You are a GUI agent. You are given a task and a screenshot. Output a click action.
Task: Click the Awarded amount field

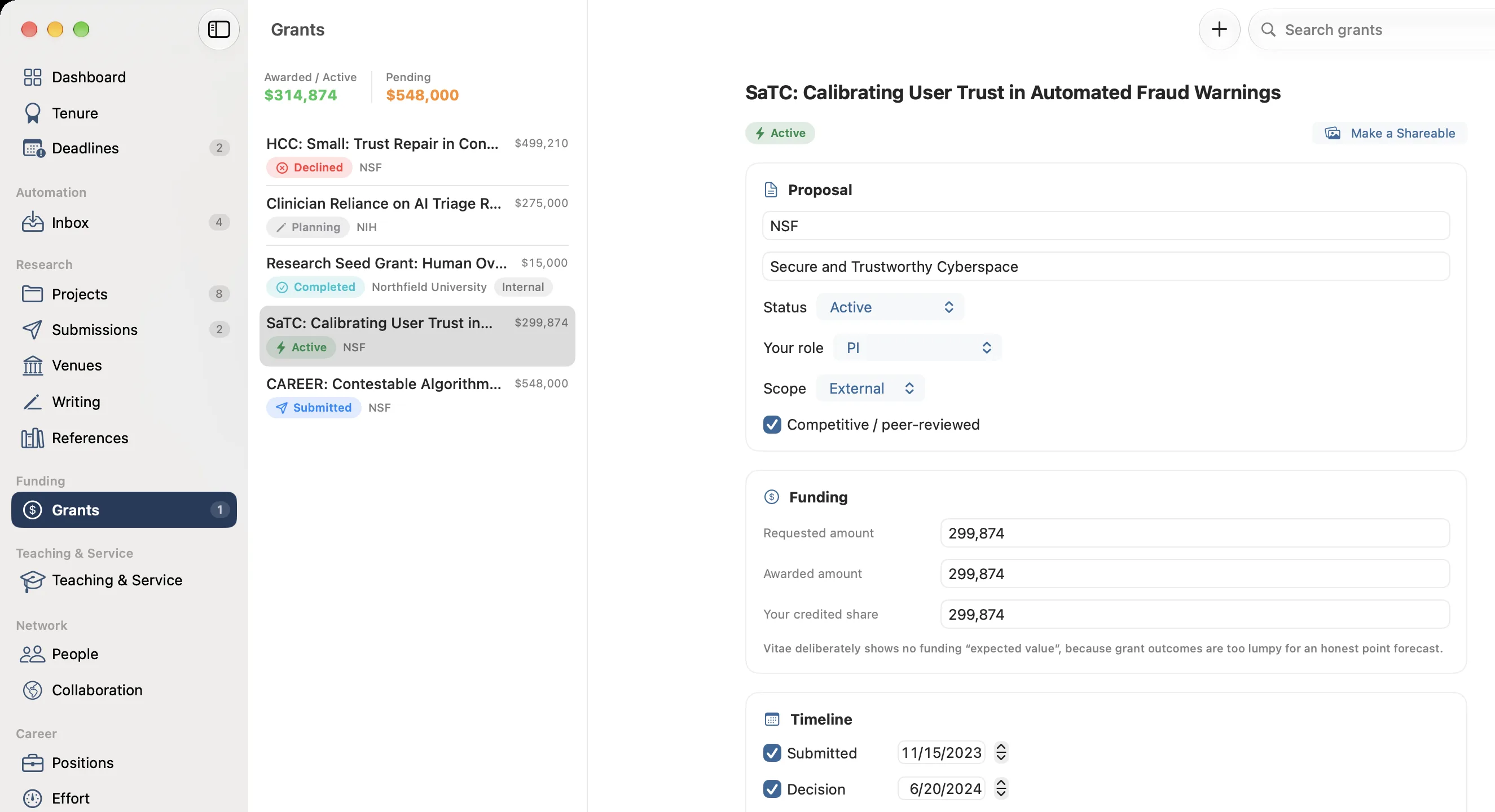1195,573
